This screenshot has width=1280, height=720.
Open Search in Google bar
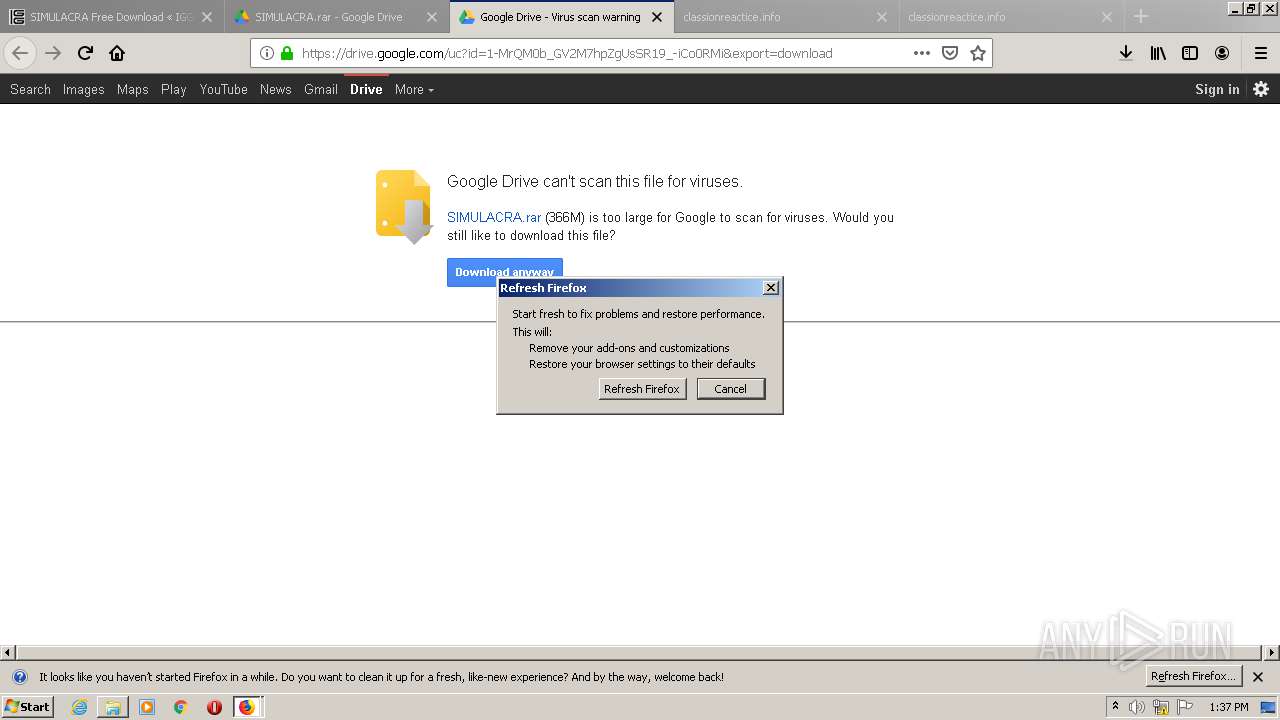(x=30, y=89)
